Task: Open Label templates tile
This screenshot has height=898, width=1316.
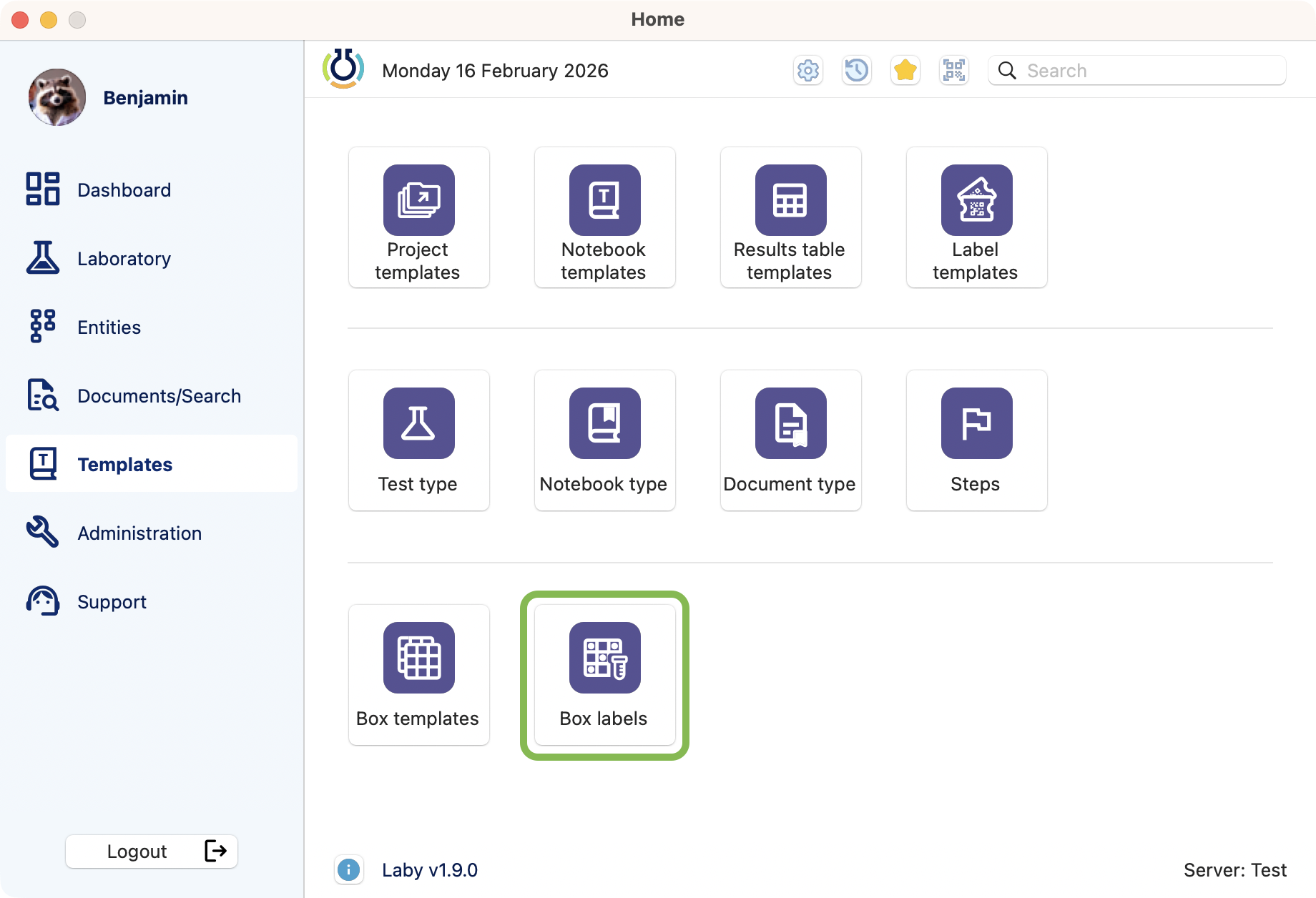Action: click(x=976, y=217)
